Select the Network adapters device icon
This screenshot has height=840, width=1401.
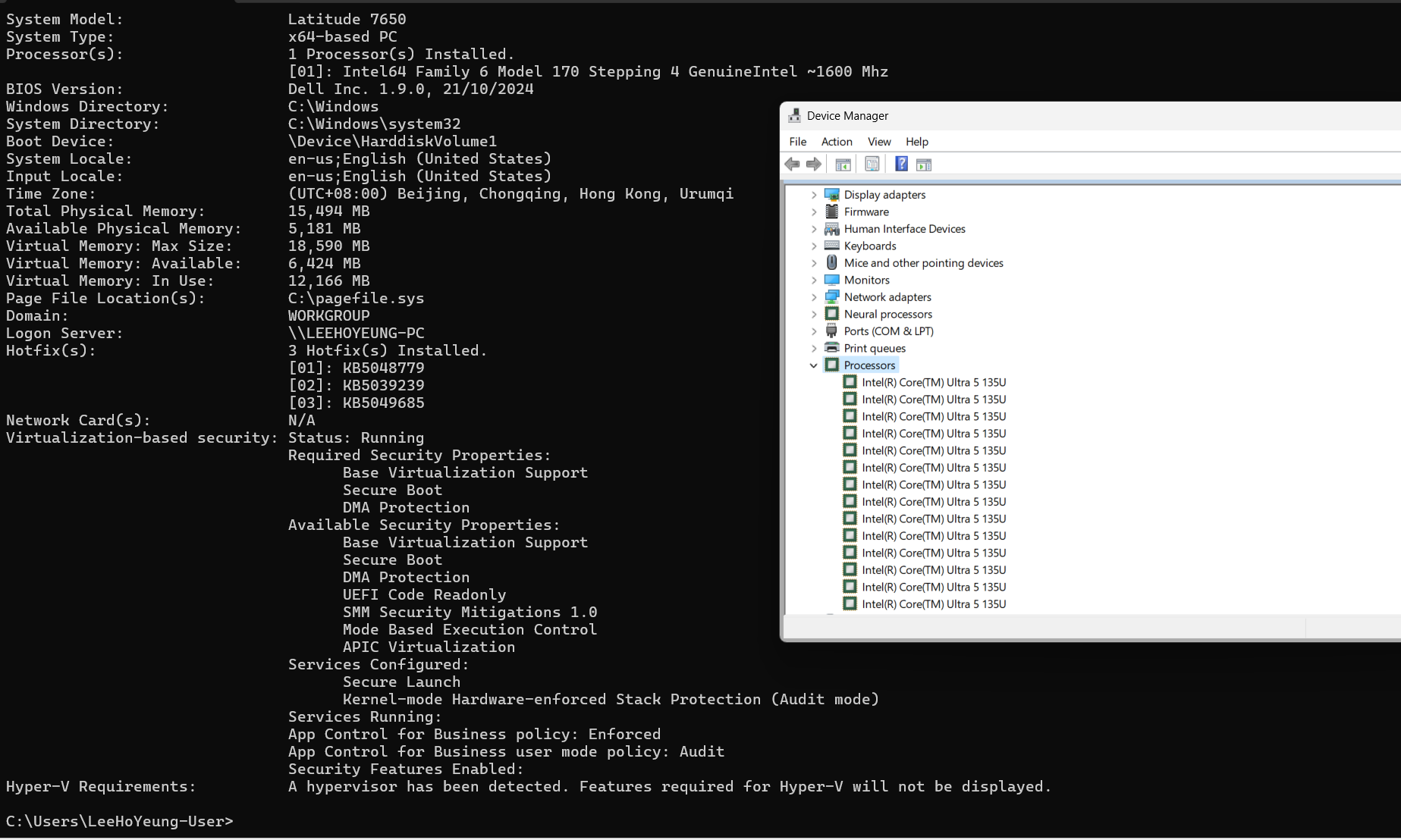click(x=831, y=296)
